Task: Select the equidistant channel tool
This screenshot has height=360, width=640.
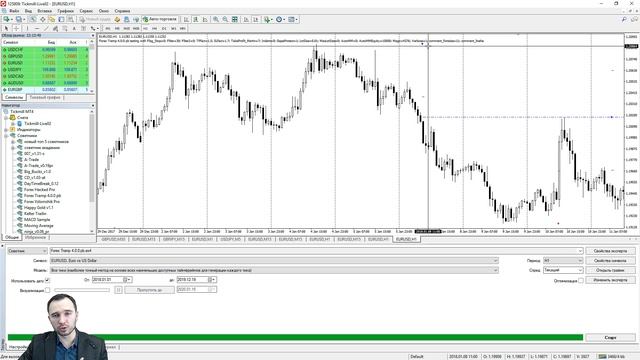Action: [55, 28]
